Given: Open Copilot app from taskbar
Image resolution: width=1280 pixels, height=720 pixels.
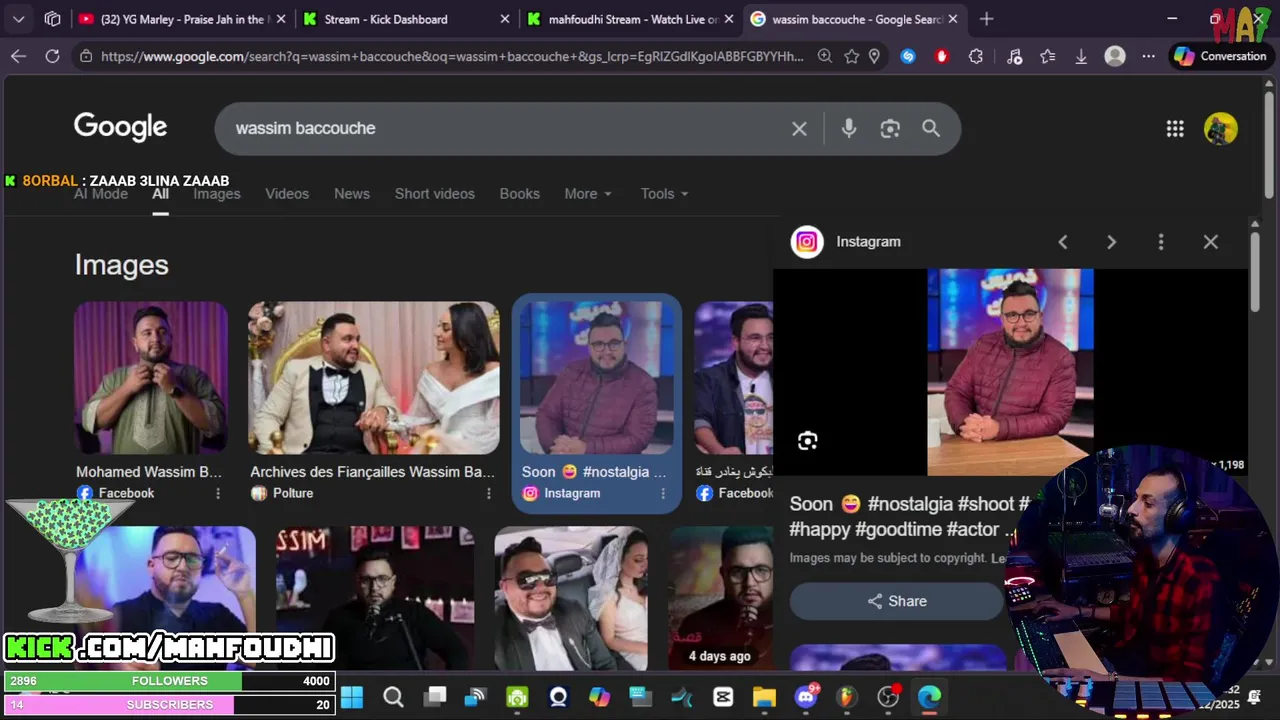Looking at the screenshot, I should (599, 697).
